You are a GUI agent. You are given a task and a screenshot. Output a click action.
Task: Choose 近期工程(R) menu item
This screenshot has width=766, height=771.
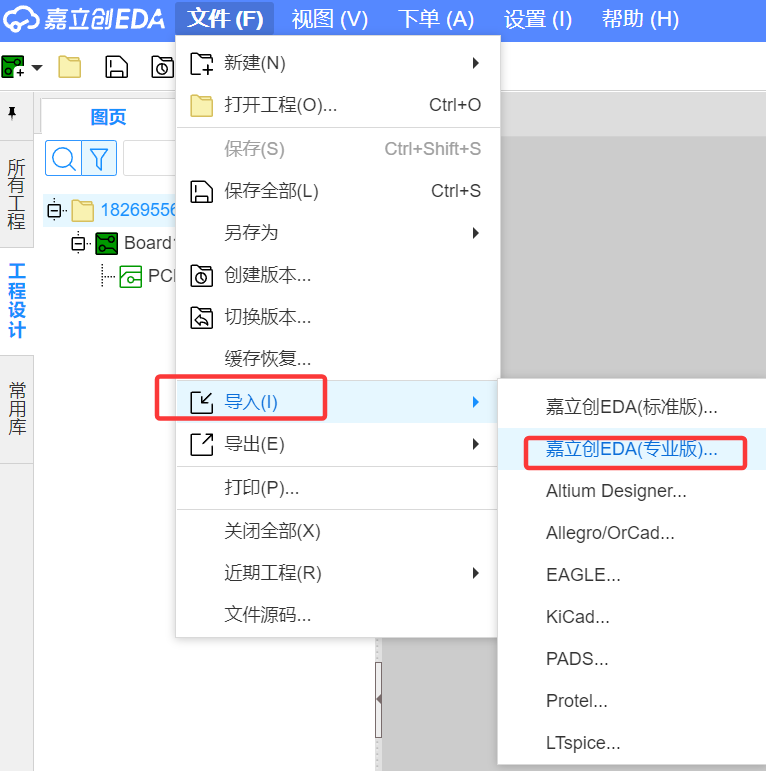pyautogui.click(x=337, y=573)
